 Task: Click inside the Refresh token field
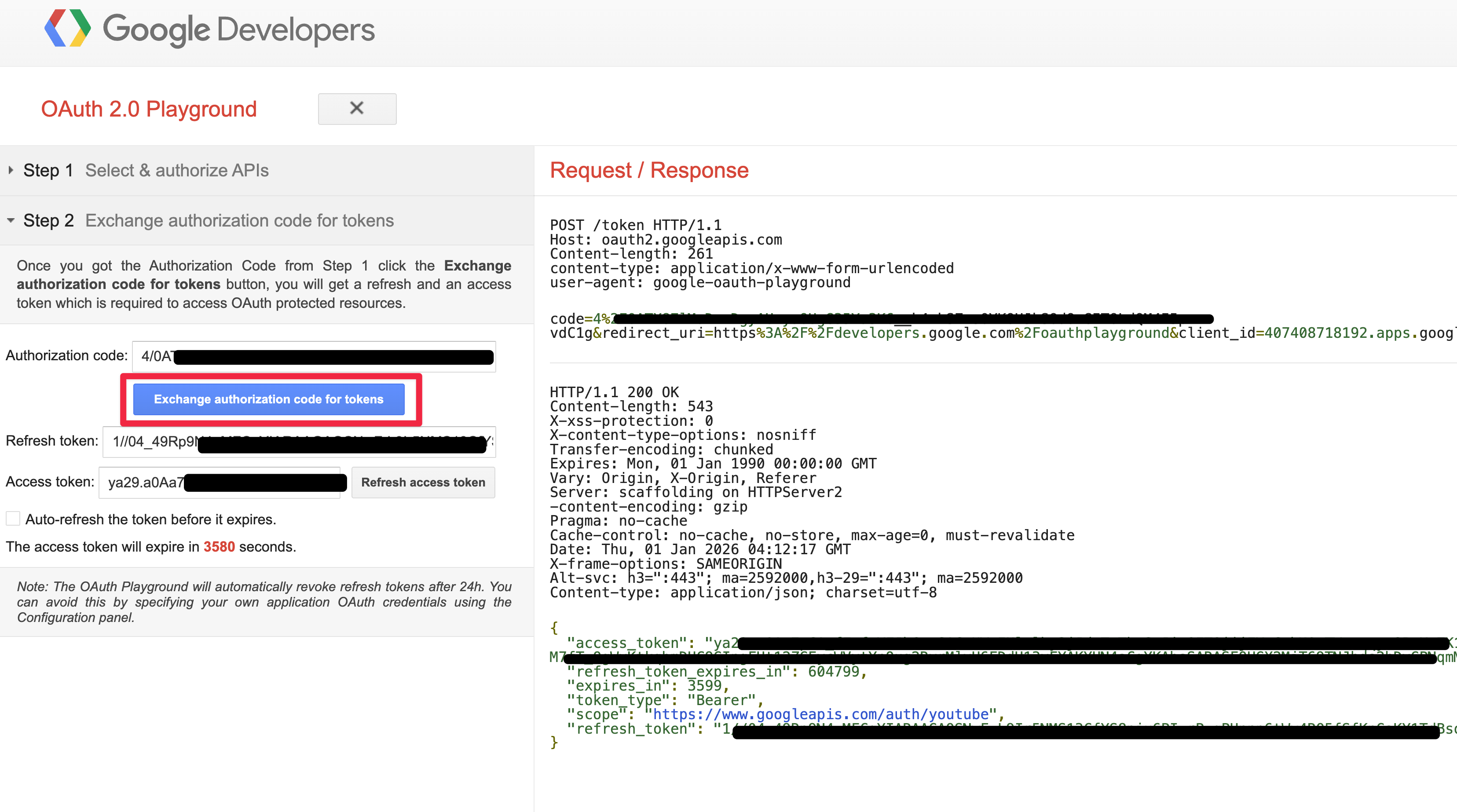[x=299, y=442]
